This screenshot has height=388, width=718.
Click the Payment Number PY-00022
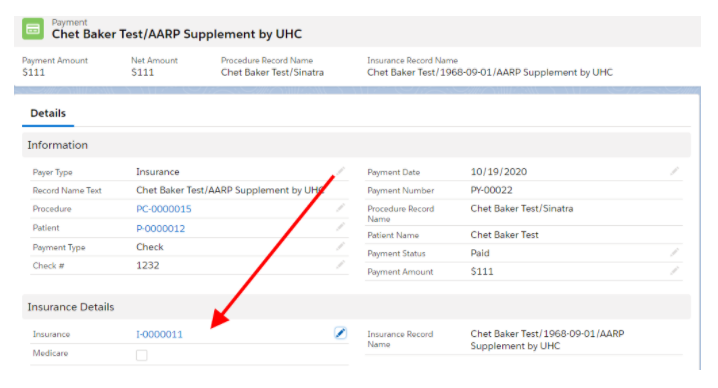[491, 190]
